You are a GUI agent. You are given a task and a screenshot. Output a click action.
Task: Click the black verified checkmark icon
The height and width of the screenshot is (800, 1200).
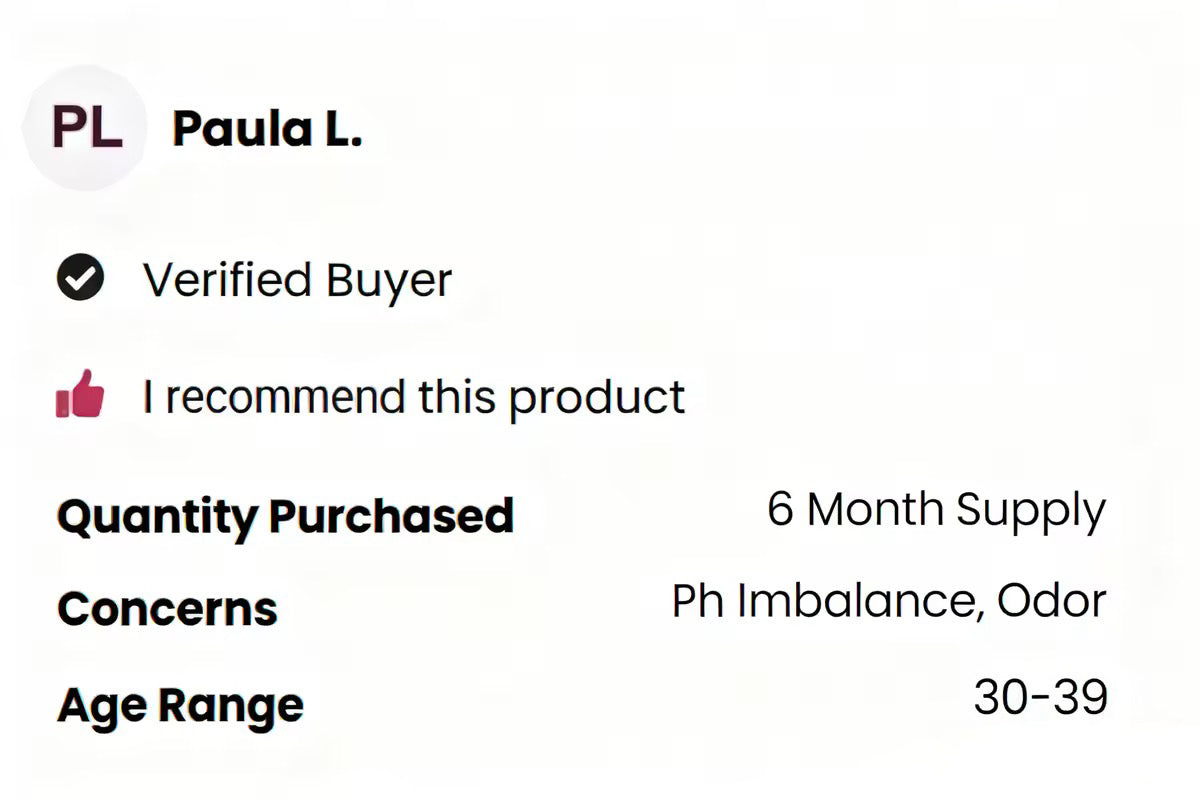pyautogui.click(x=80, y=279)
